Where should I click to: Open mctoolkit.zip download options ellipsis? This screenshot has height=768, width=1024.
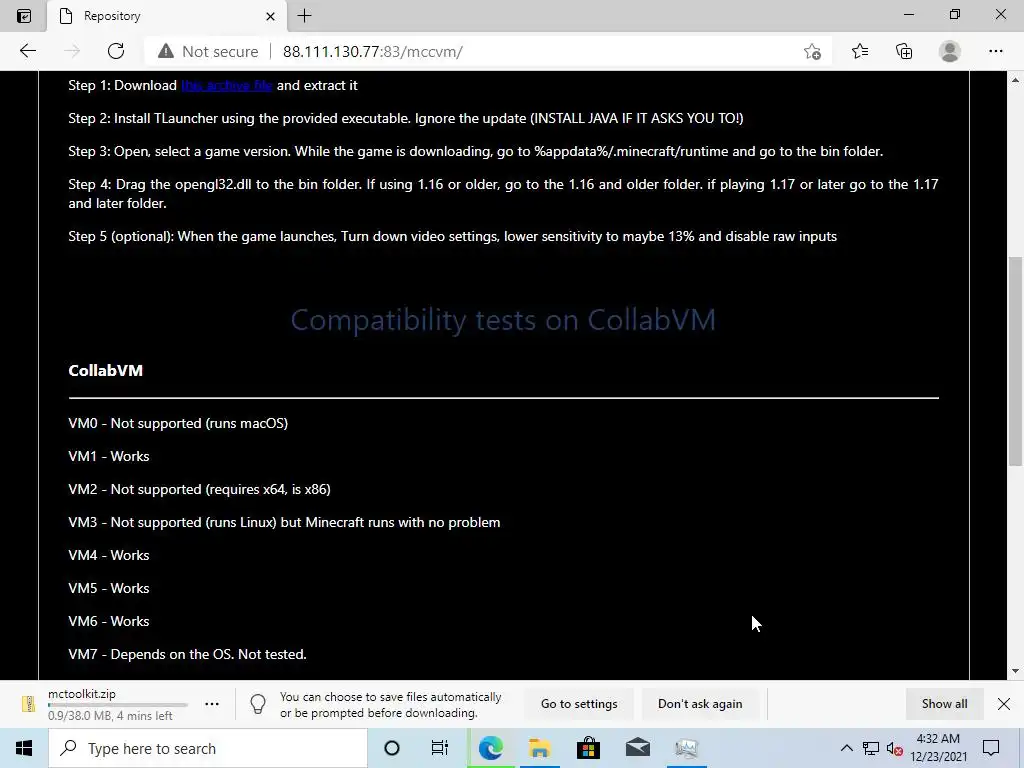[x=212, y=704]
